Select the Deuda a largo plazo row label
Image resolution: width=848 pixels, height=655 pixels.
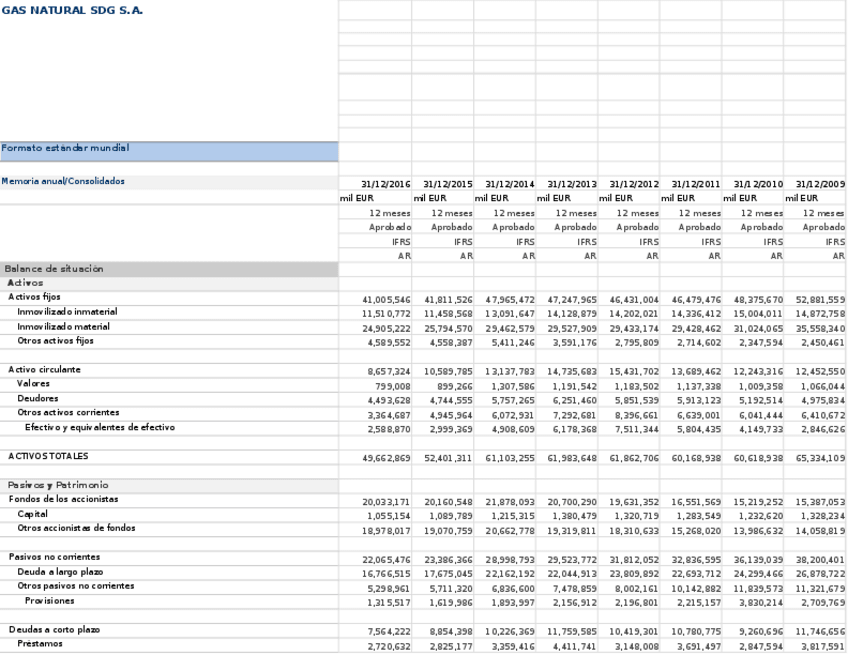(60, 570)
